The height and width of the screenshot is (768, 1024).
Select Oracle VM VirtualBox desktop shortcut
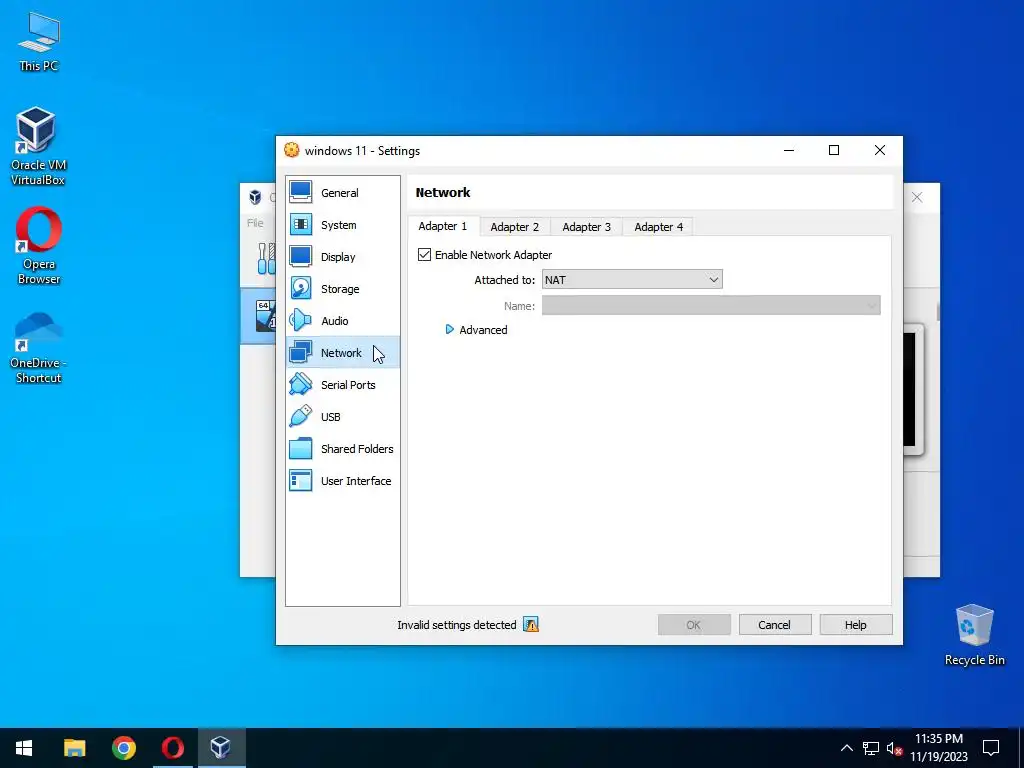(38, 147)
